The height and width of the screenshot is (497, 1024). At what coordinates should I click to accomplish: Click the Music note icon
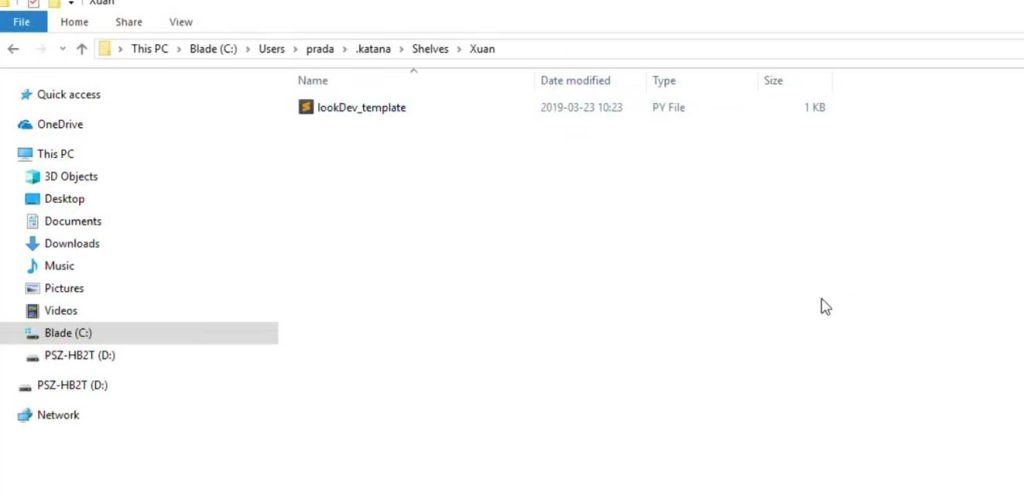click(33, 266)
